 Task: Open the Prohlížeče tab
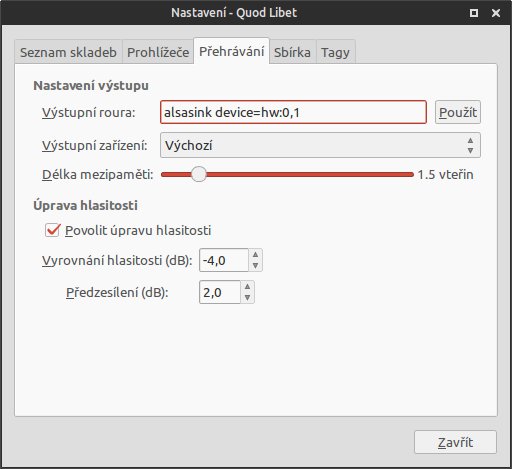158,52
